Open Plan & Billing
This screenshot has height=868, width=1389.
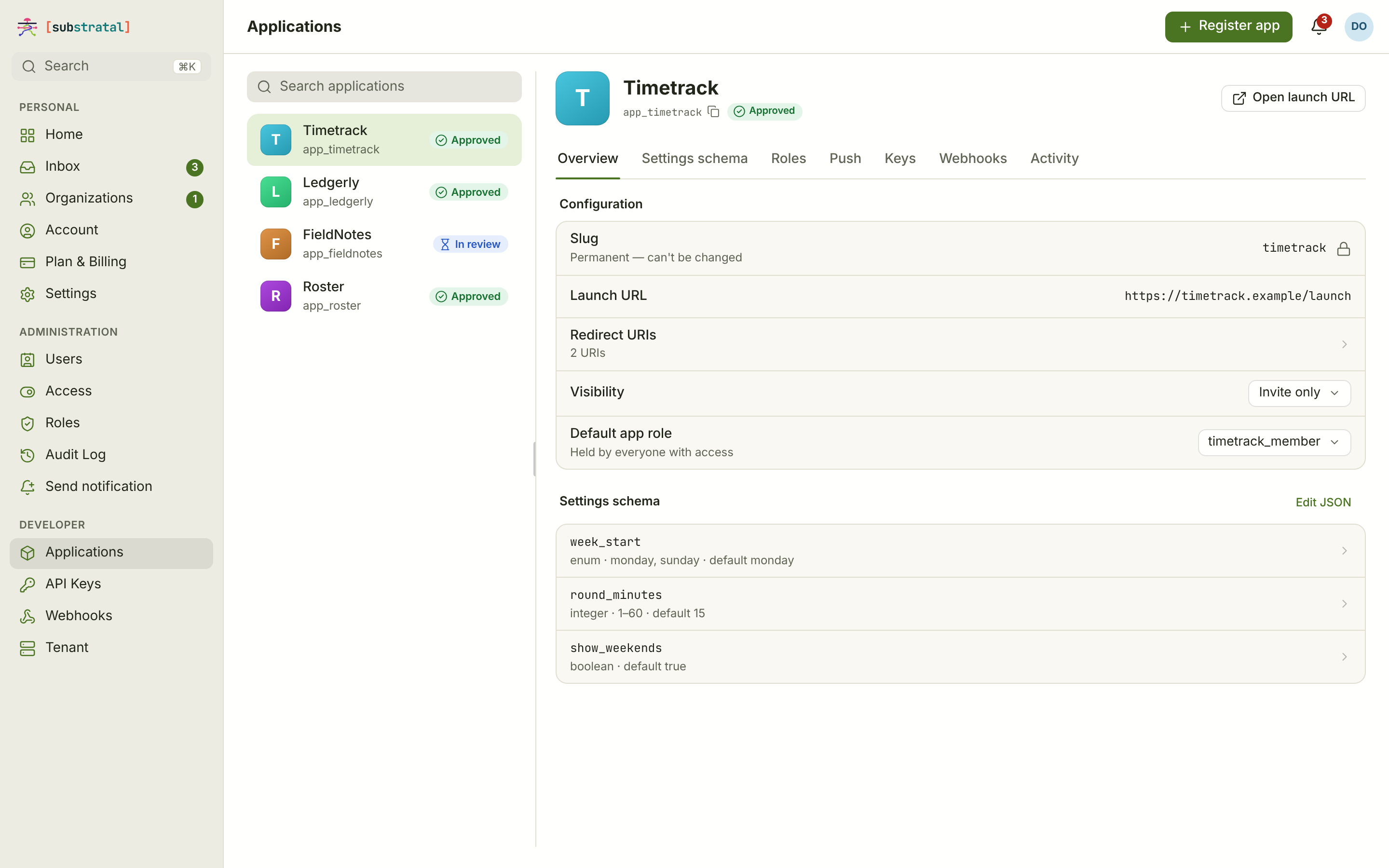pyautogui.click(x=111, y=262)
